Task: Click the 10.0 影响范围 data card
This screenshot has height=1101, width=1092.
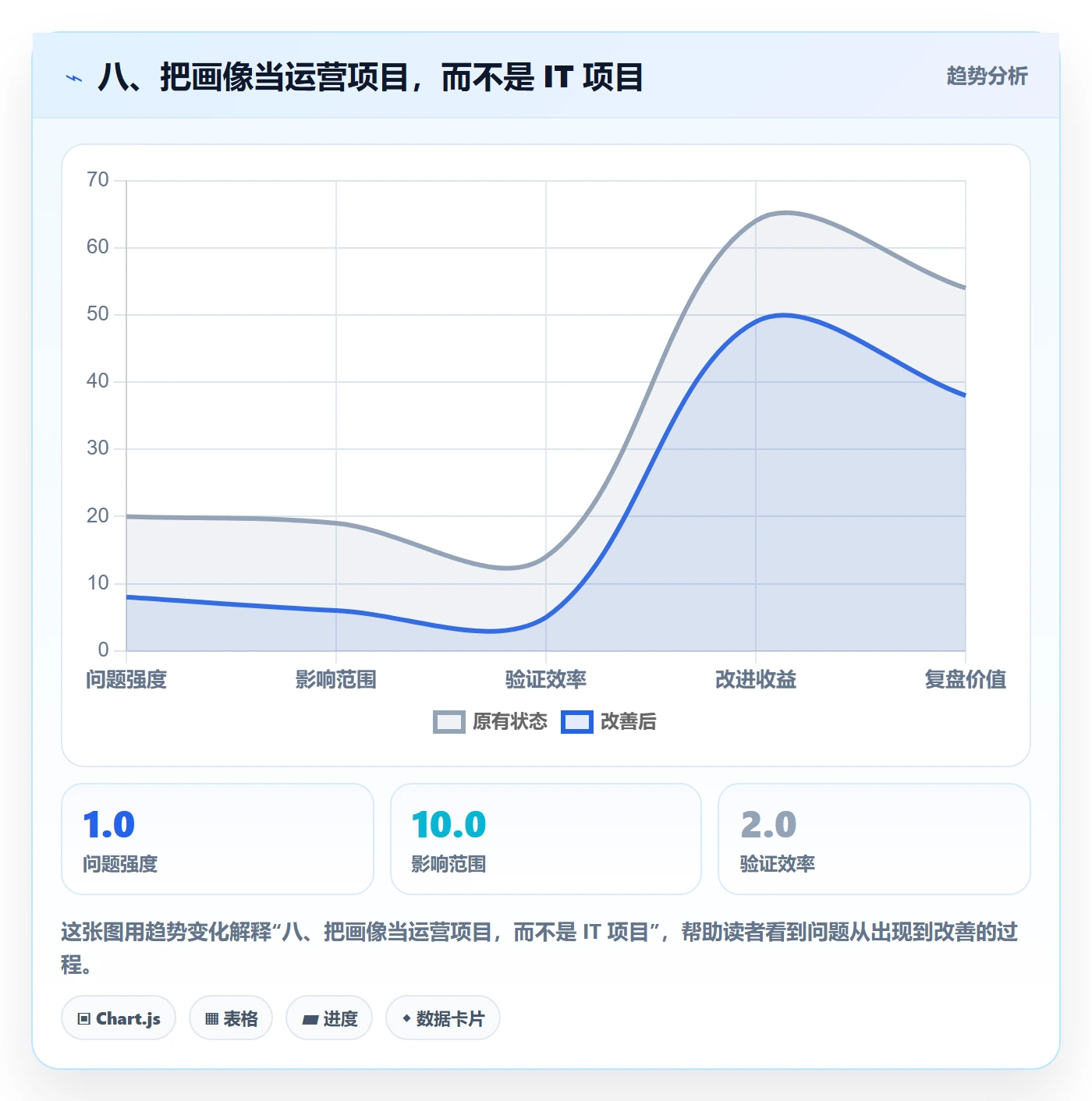Action: pos(546,839)
